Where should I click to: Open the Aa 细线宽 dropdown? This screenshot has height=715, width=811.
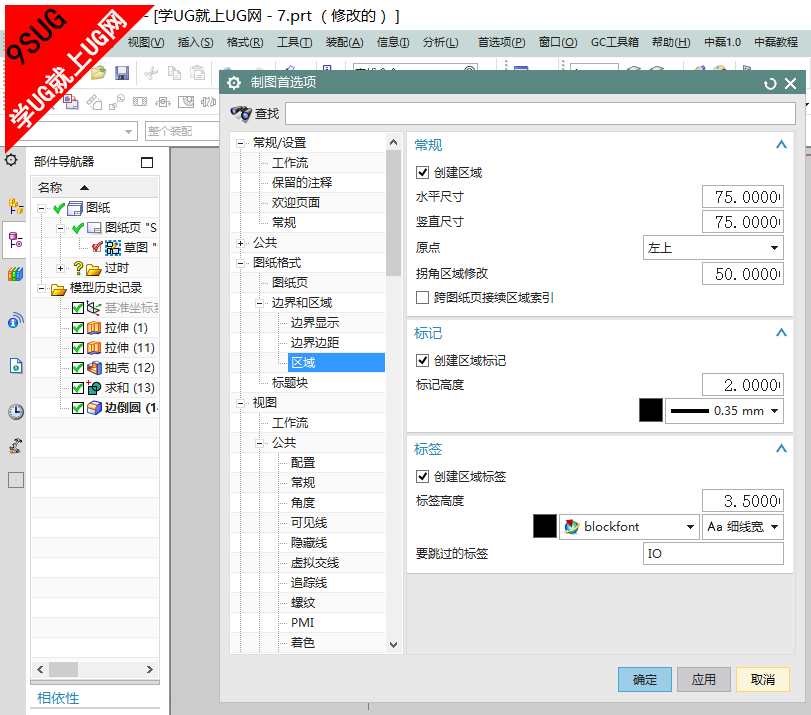coord(743,527)
